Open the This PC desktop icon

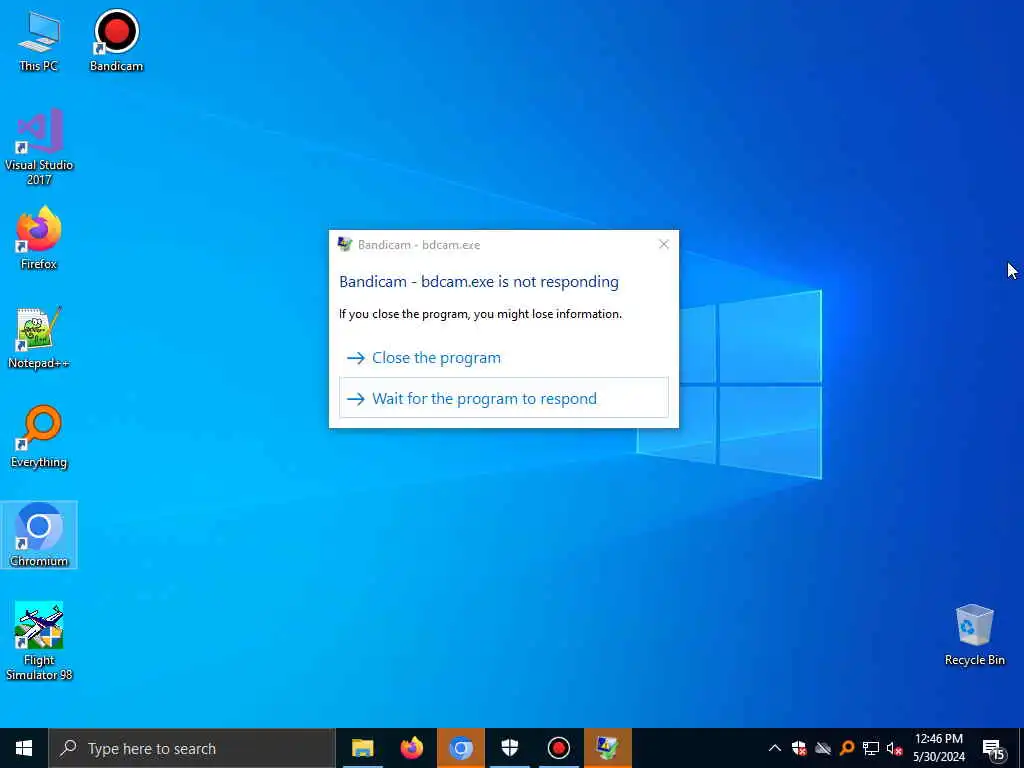(x=39, y=41)
